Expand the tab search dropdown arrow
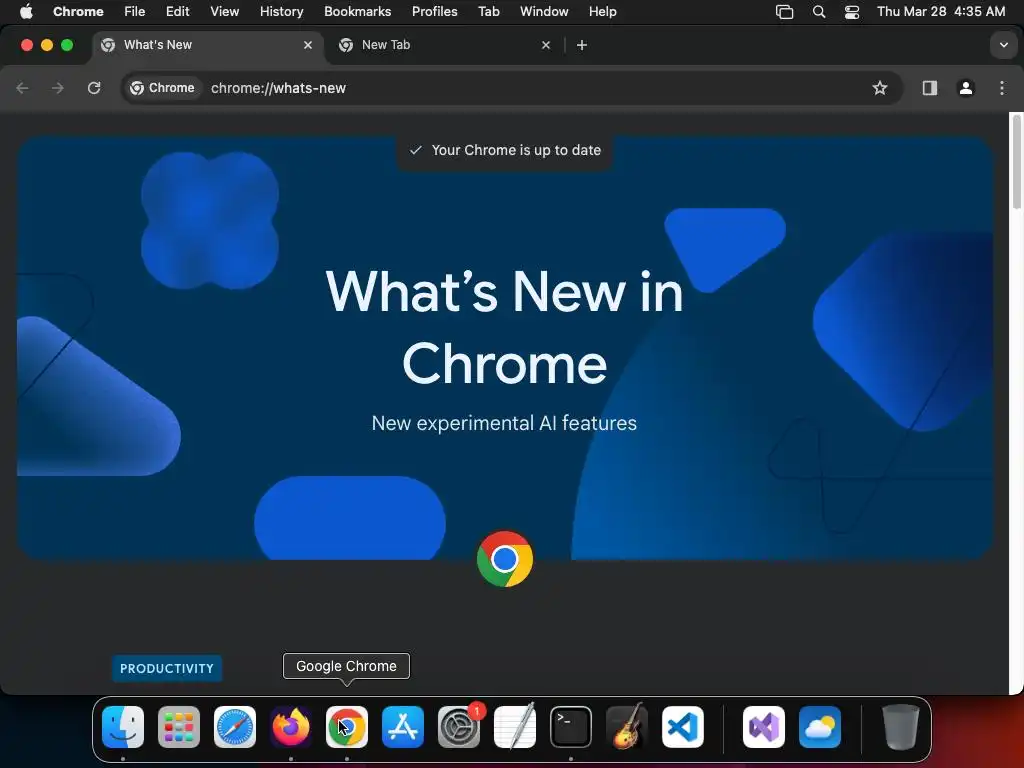1024x768 pixels. (1004, 45)
